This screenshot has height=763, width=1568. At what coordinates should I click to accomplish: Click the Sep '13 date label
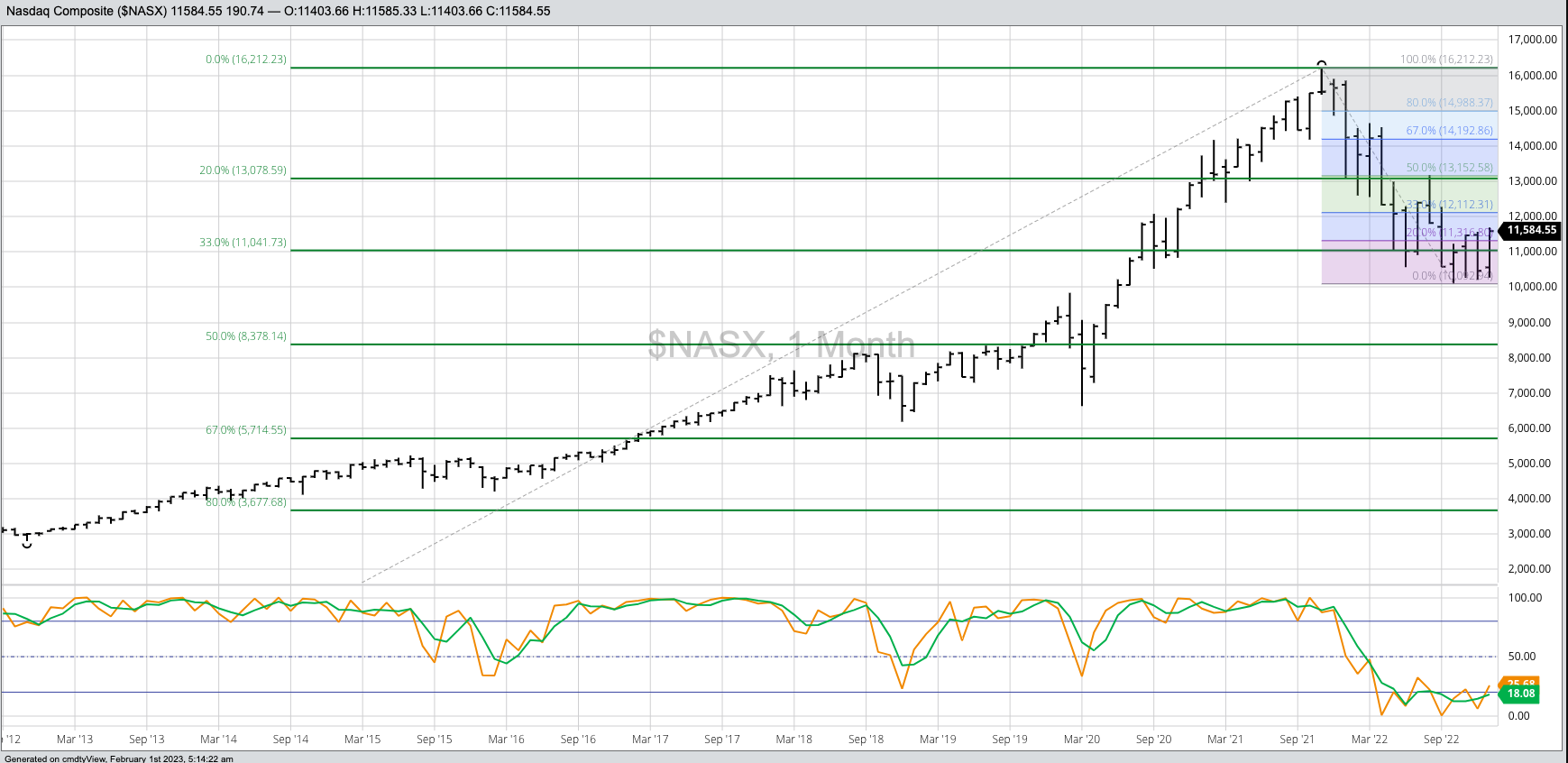pyautogui.click(x=147, y=740)
